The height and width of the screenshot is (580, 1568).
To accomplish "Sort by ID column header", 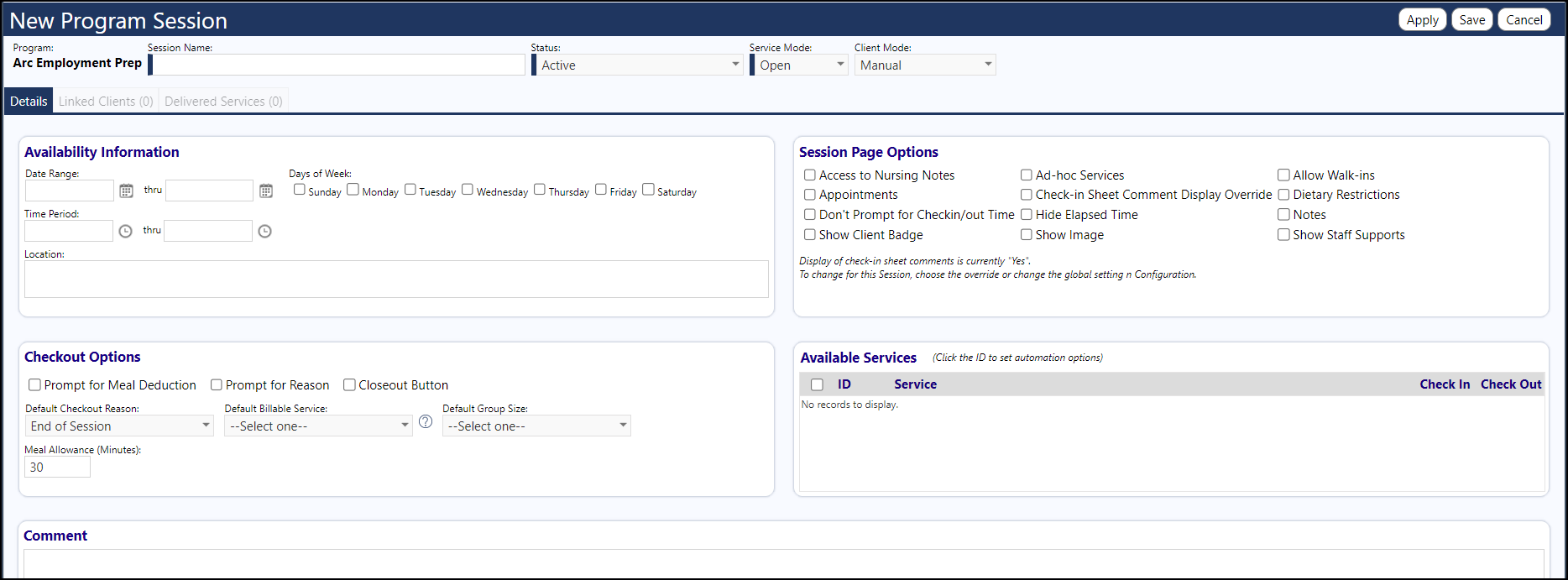I will (844, 384).
